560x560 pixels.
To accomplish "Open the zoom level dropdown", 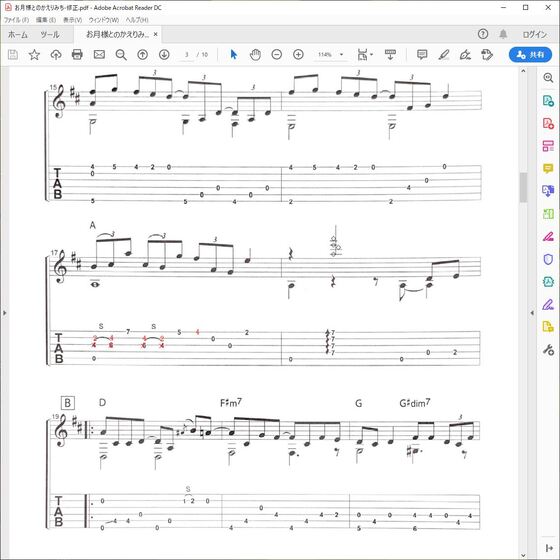I will (341, 55).
